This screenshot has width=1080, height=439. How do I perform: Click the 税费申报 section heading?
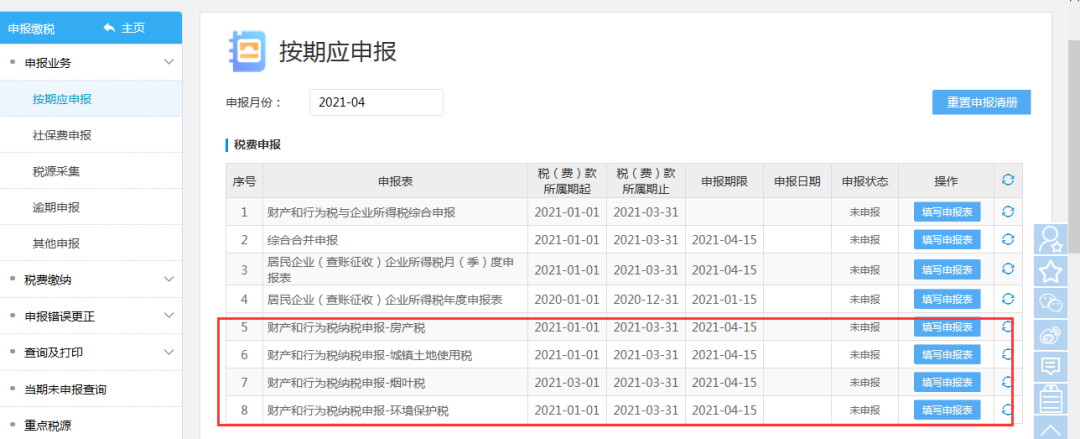coord(257,145)
